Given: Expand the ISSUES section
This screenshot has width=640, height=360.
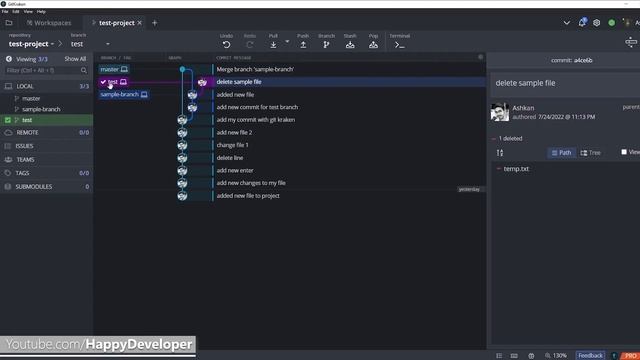Looking at the screenshot, I should click(46, 146).
